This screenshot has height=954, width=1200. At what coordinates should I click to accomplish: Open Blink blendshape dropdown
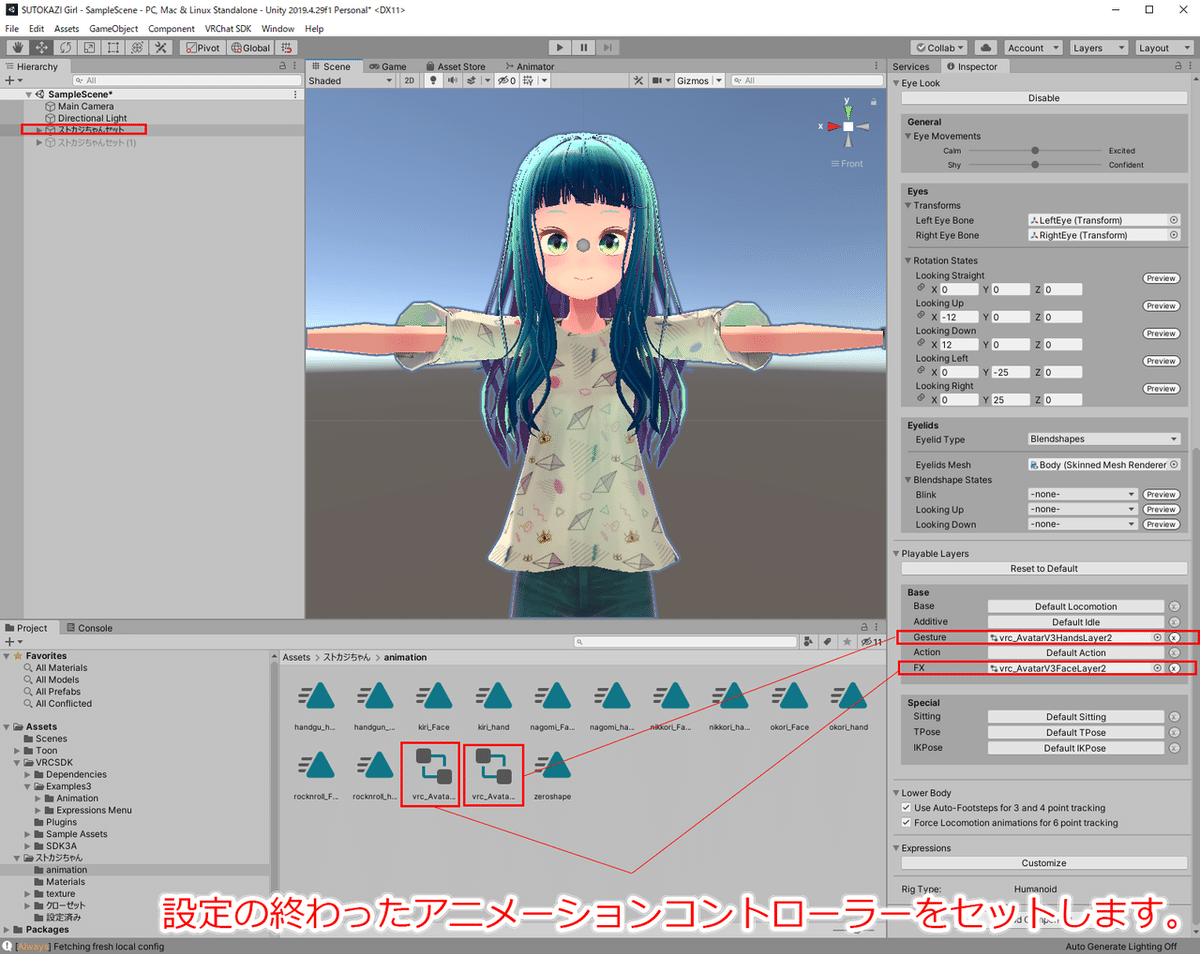point(1082,494)
